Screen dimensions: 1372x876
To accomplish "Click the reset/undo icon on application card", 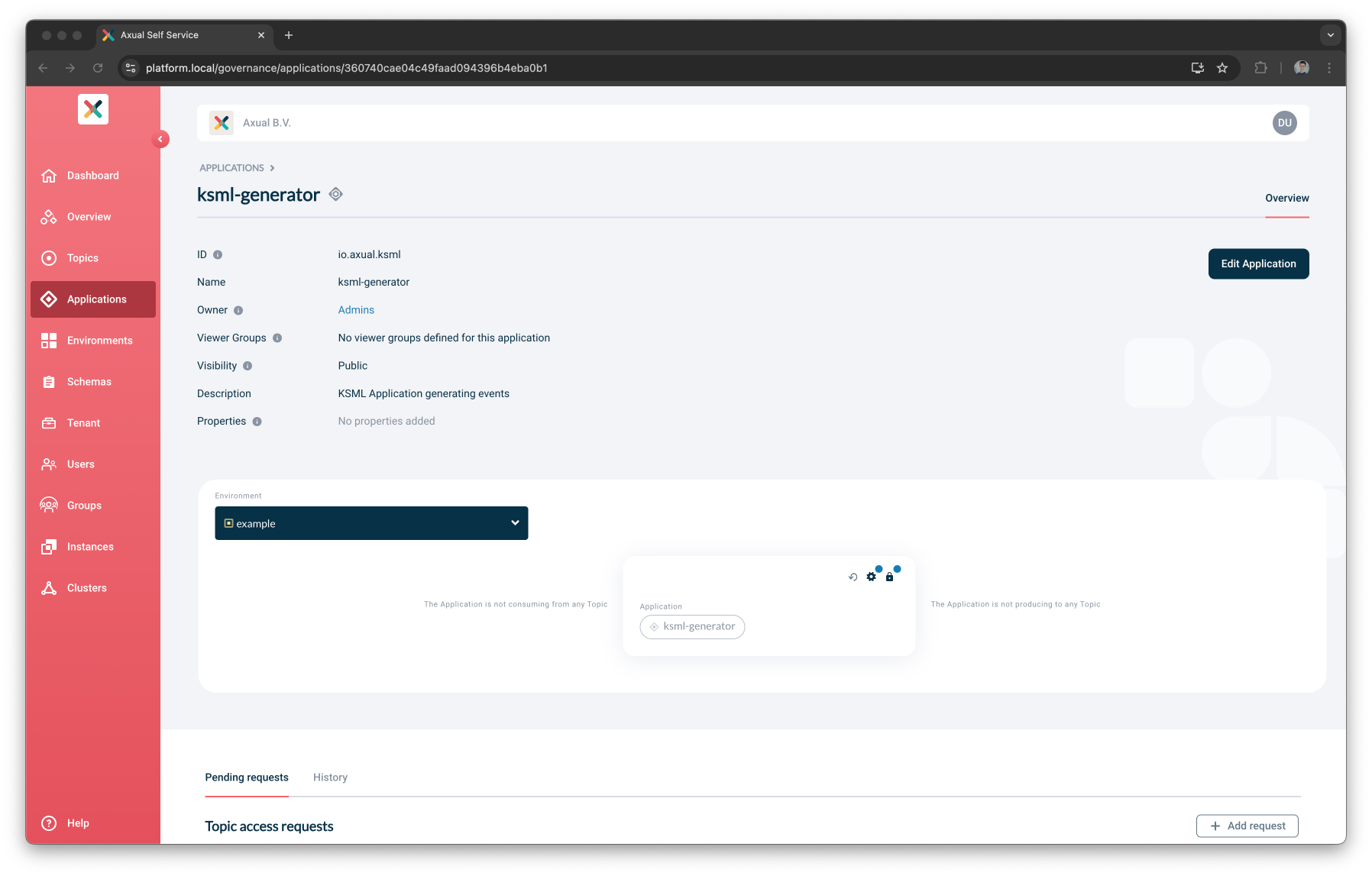I will coord(853,577).
